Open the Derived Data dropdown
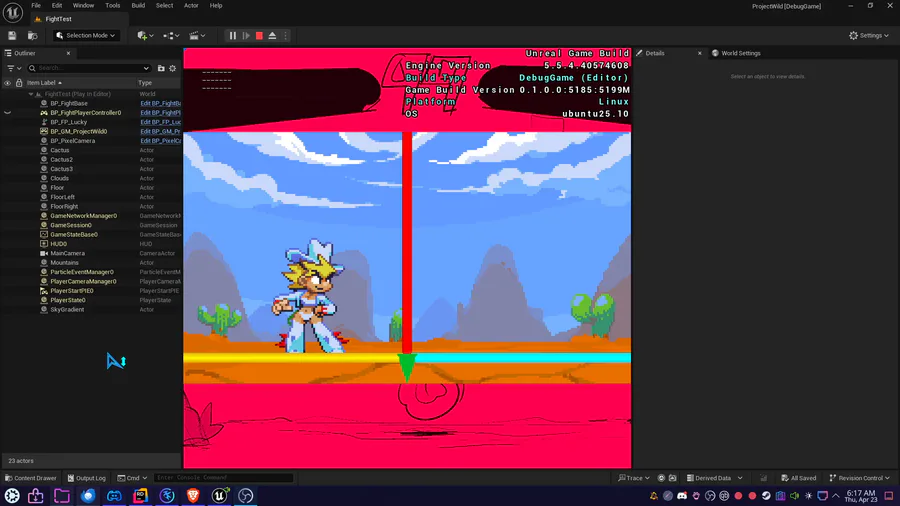This screenshot has width=900, height=506. click(715, 478)
